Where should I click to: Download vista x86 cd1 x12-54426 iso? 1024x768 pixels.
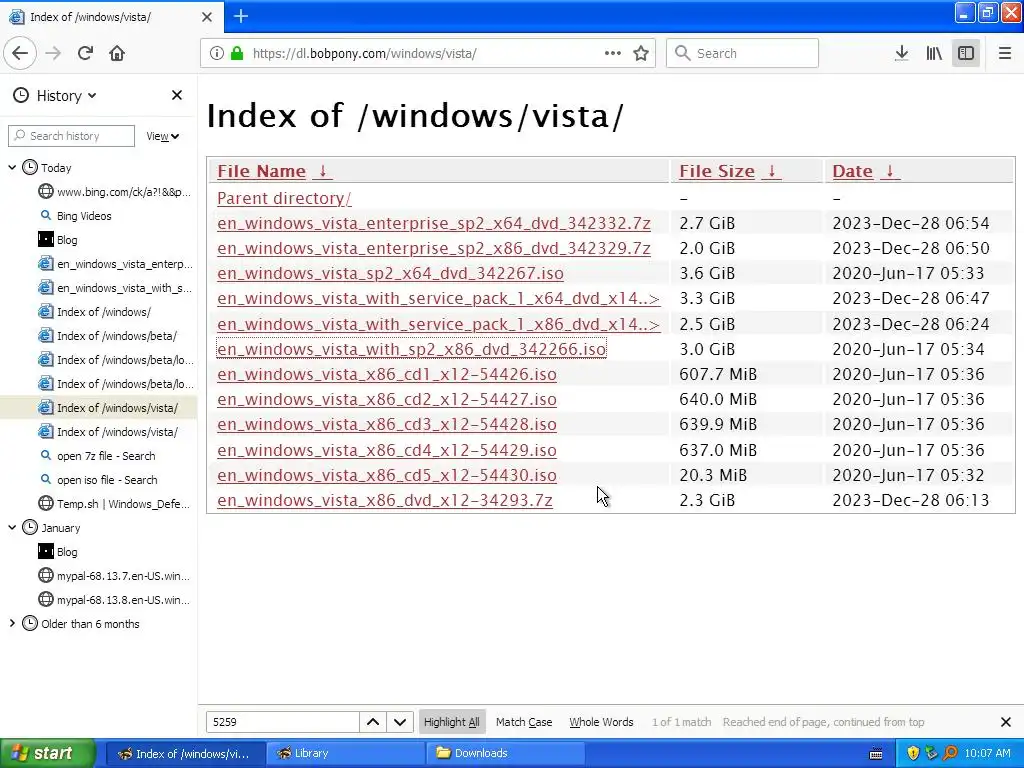[387, 374]
